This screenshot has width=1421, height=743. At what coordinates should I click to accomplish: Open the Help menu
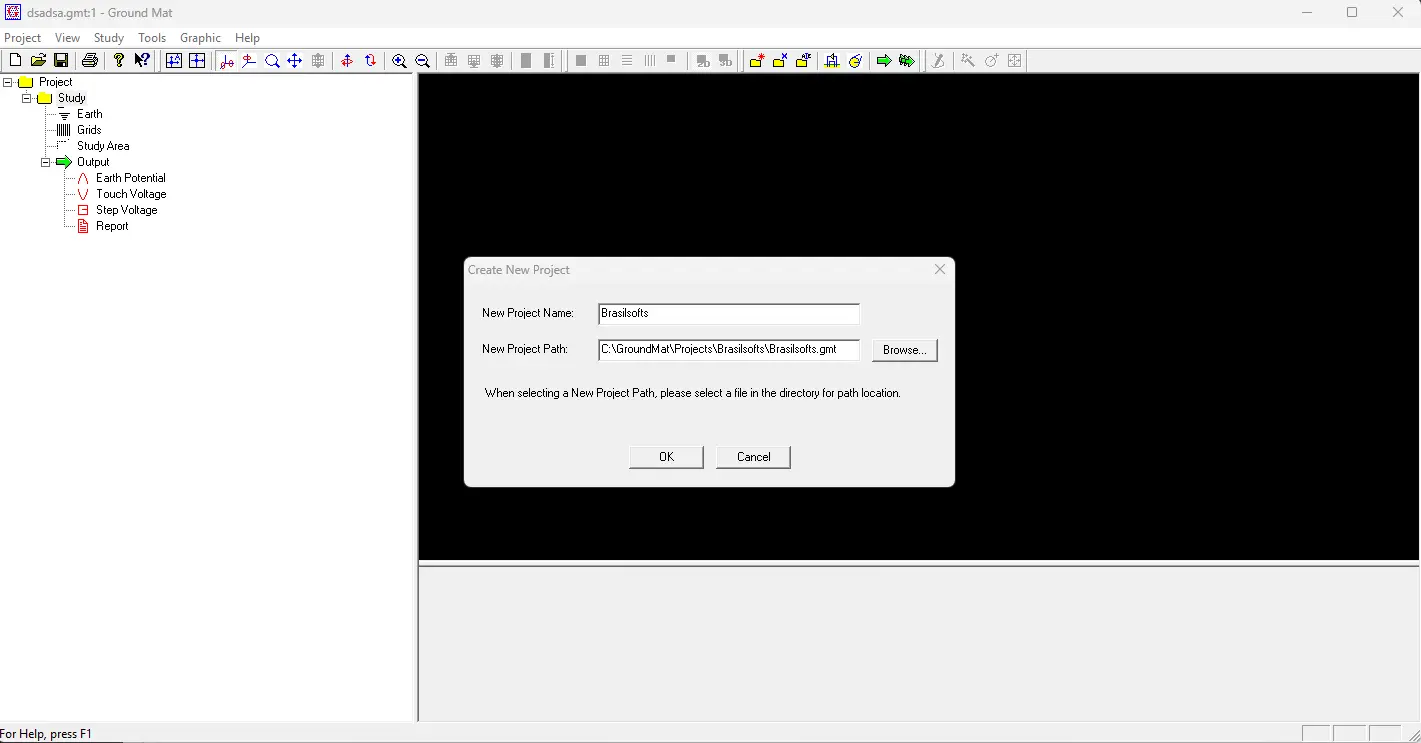click(247, 38)
